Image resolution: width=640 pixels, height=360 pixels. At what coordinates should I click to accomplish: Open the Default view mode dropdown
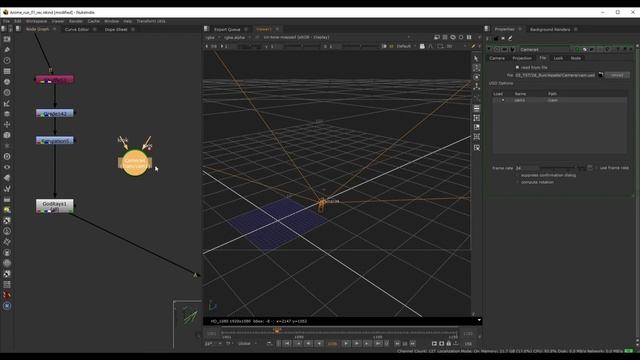(x=405, y=46)
